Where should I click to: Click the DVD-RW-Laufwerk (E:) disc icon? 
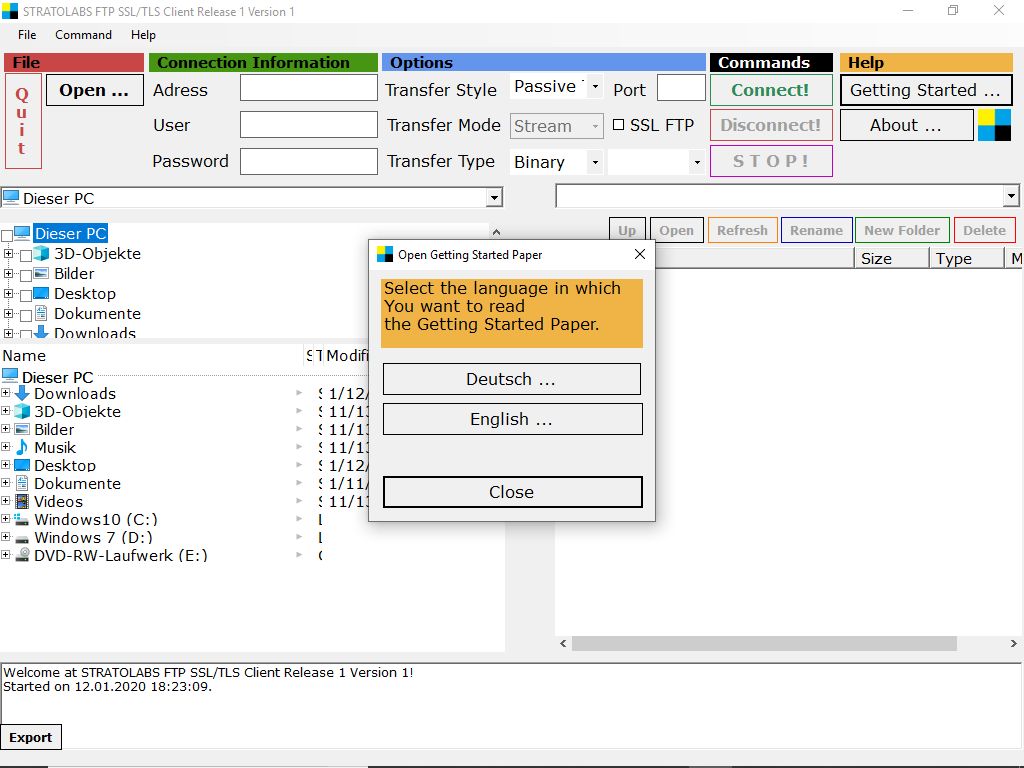click(22, 555)
